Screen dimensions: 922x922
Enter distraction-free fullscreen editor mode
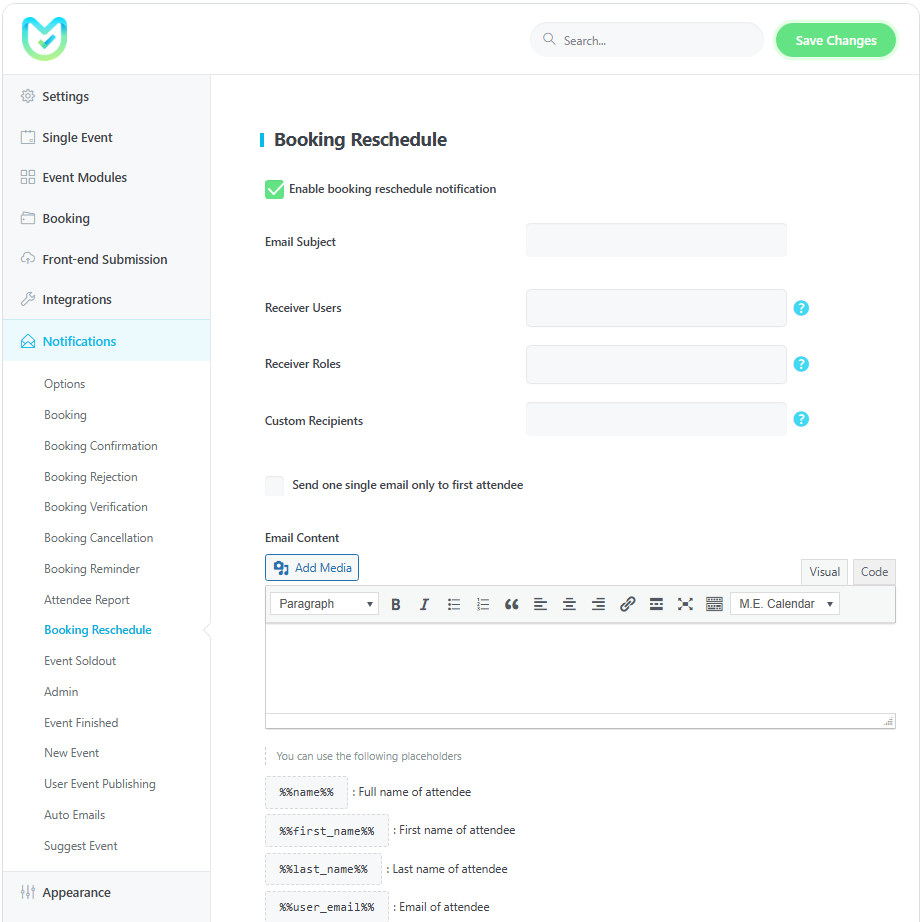685,604
